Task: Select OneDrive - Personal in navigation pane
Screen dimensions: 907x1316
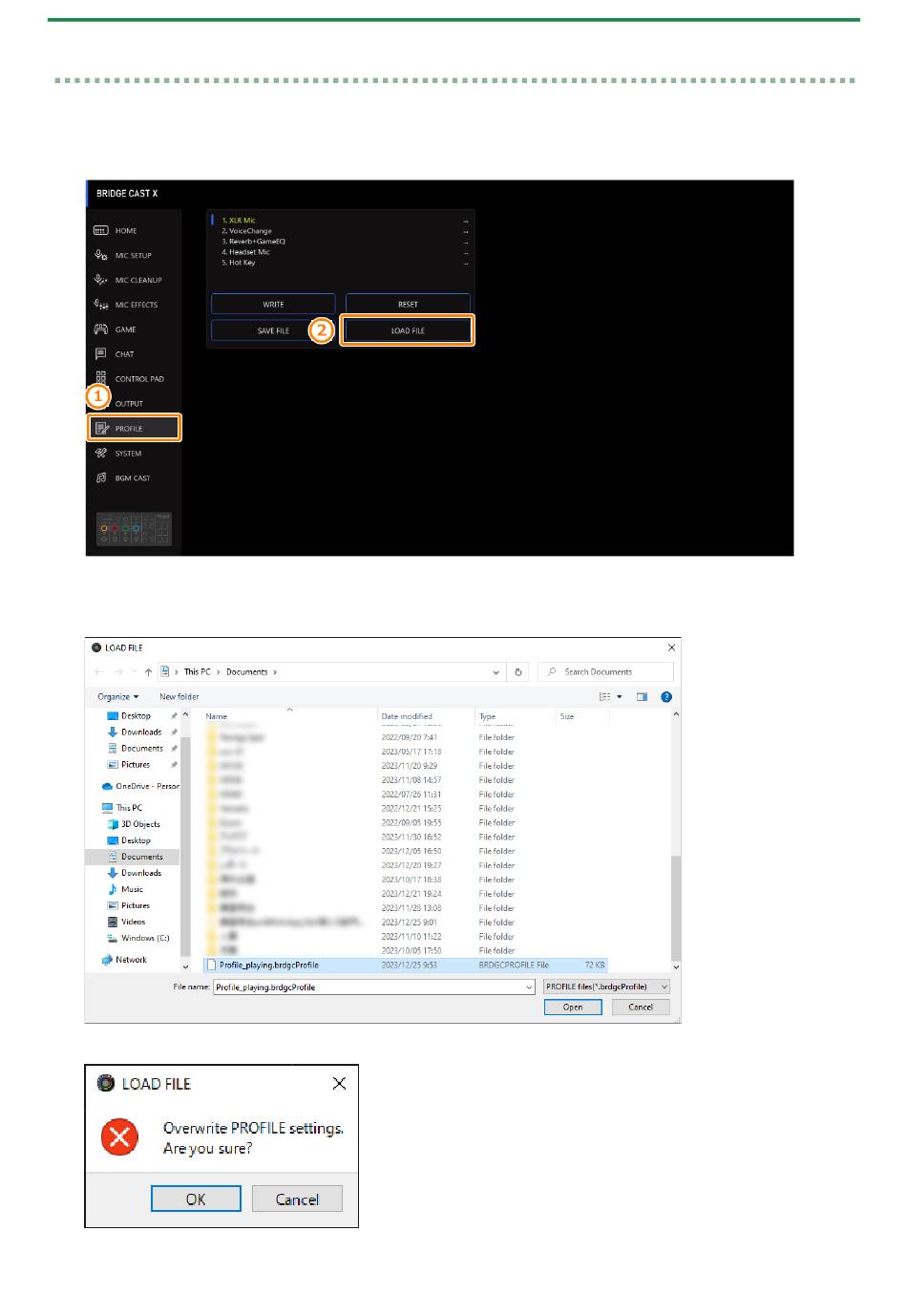Action: pyautogui.click(x=140, y=787)
